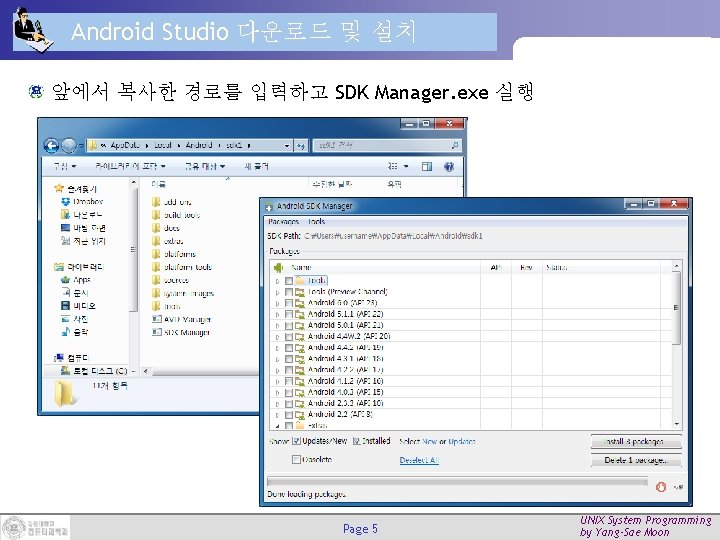The image size is (720, 540).
Task: Check the Android 4.4W.2 (API 20) checkbox
Action: (289, 337)
